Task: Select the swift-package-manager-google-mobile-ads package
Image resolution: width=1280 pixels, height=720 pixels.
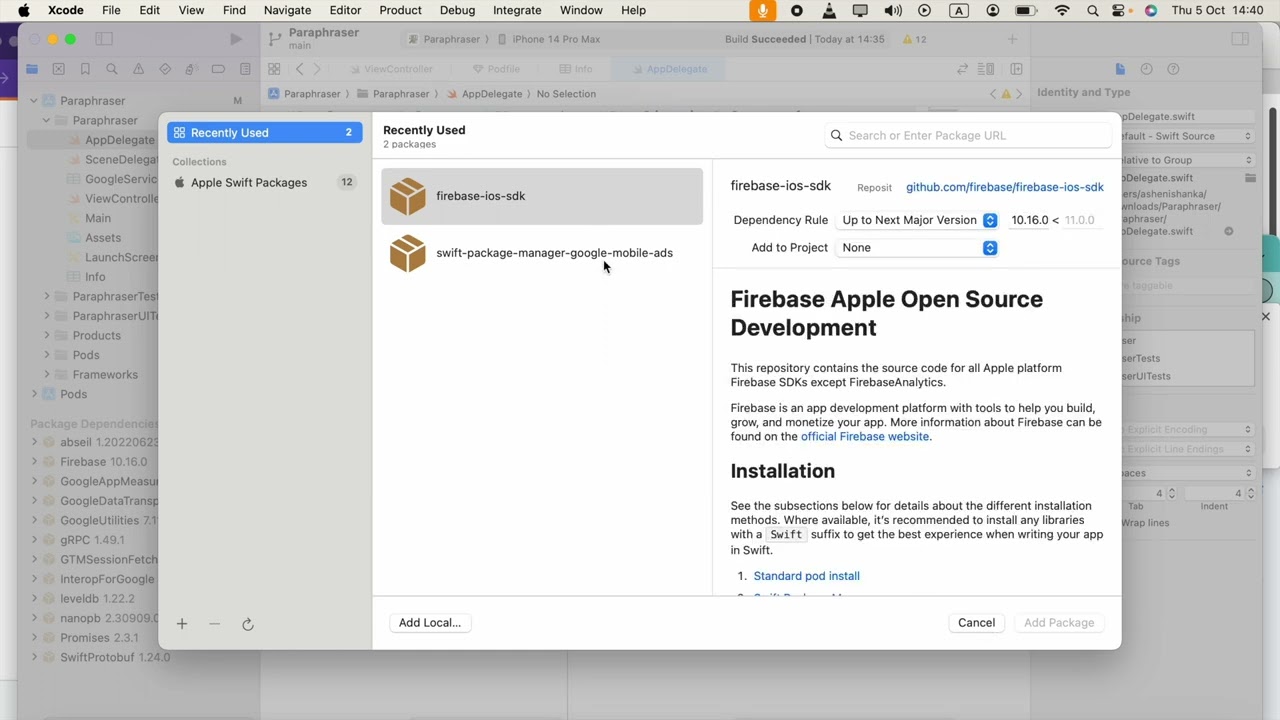Action: point(542,253)
